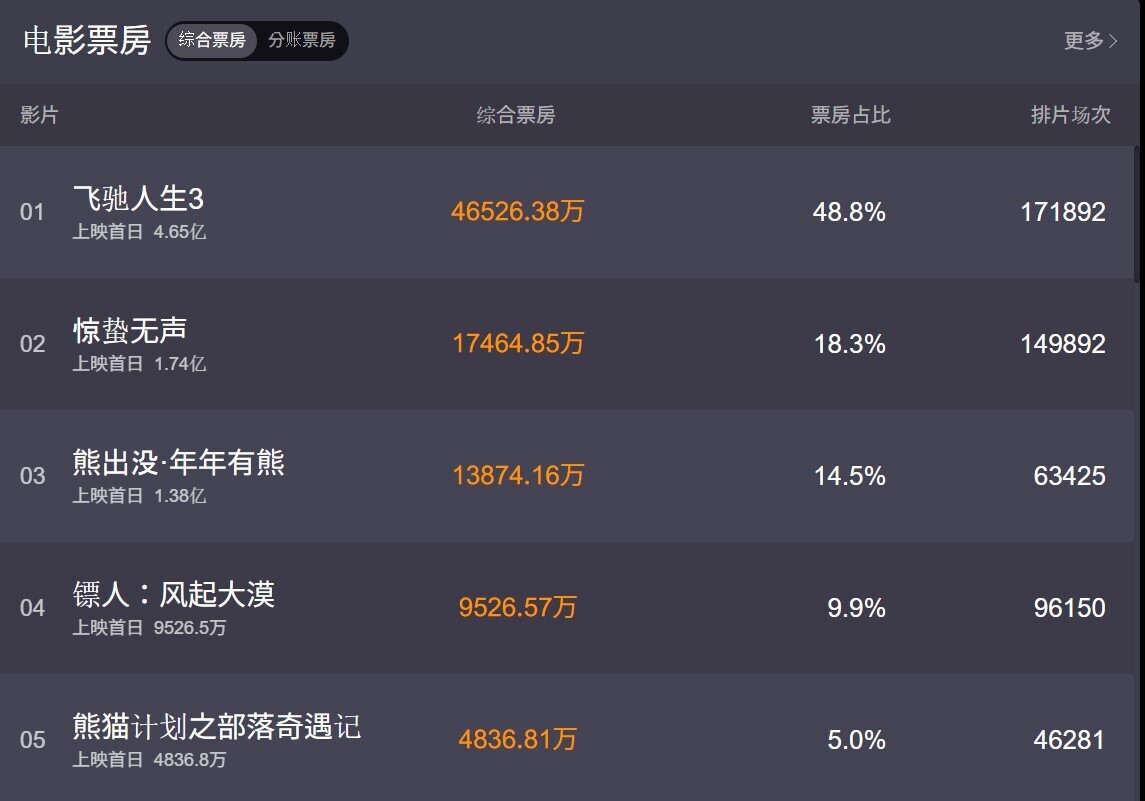Click the vertical scrollbar thumb on the right
Image resolution: width=1145 pixels, height=801 pixels.
[x=1136, y=214]
